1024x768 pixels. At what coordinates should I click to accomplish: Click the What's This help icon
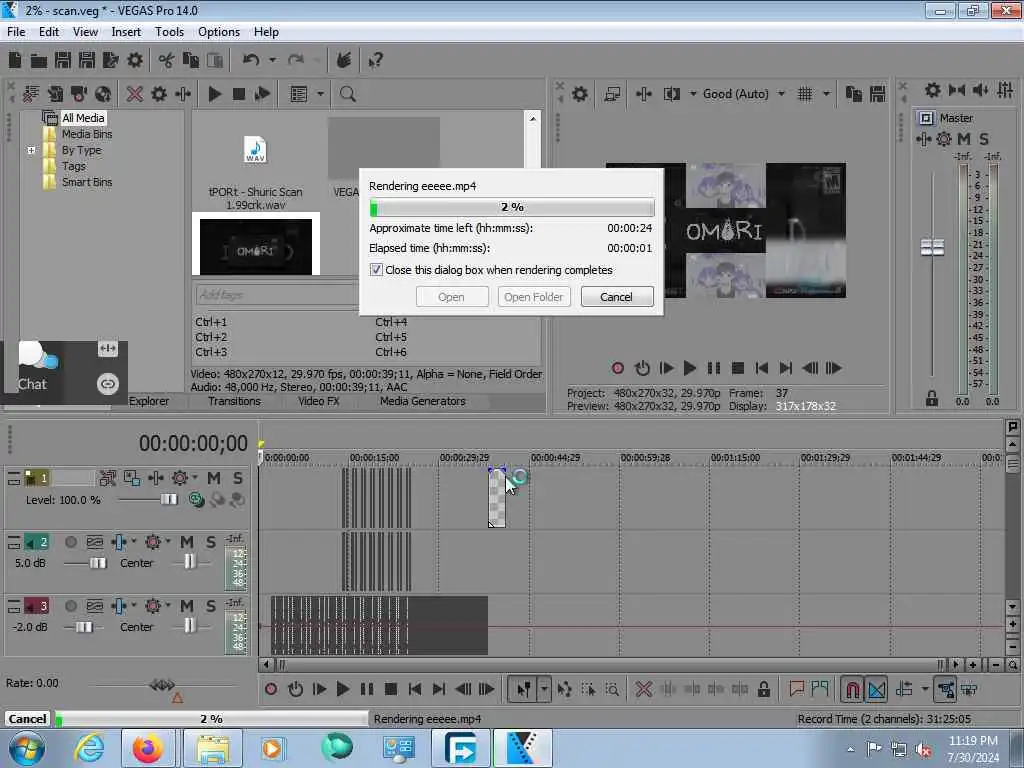[376, 61]
